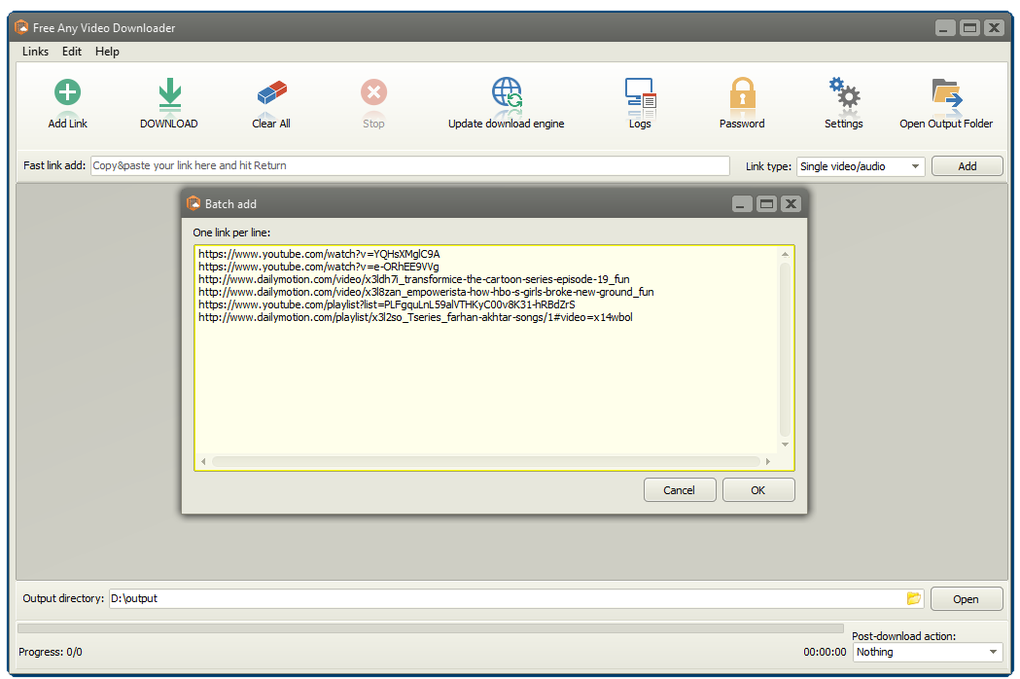Click the app icon in Batch add title bar

(x=193, y=204)
